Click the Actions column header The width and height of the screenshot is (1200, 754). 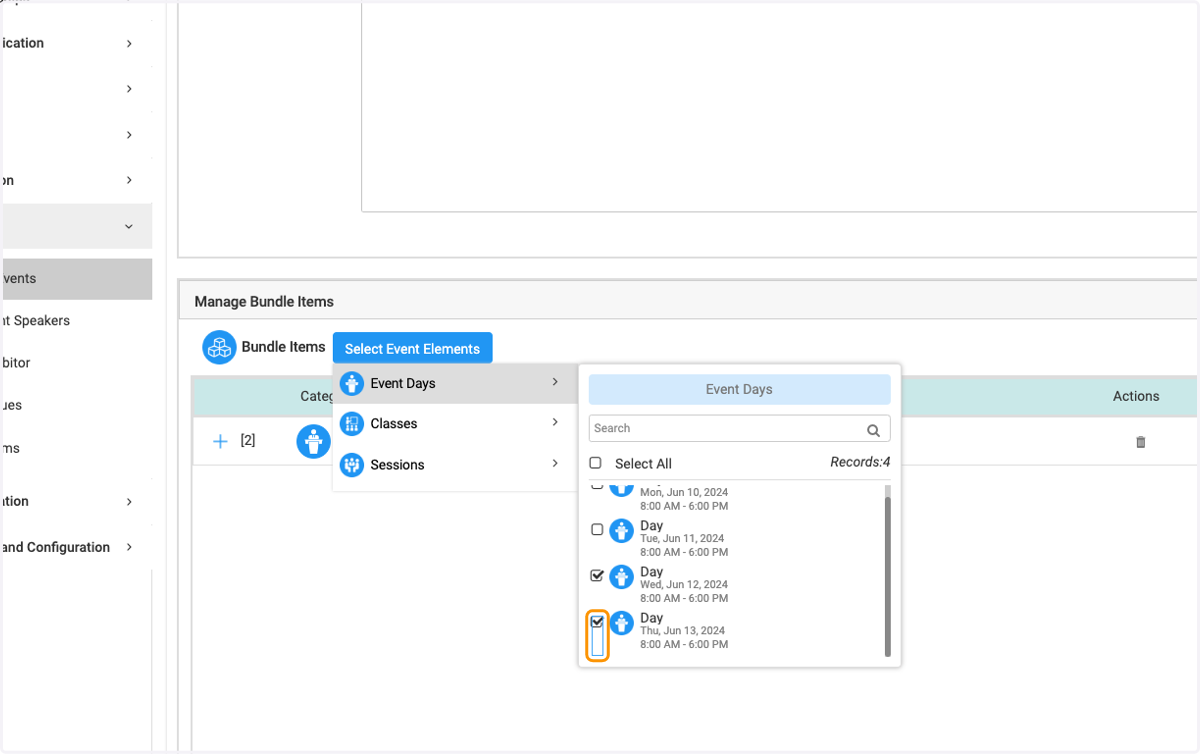pos(1136,396)
